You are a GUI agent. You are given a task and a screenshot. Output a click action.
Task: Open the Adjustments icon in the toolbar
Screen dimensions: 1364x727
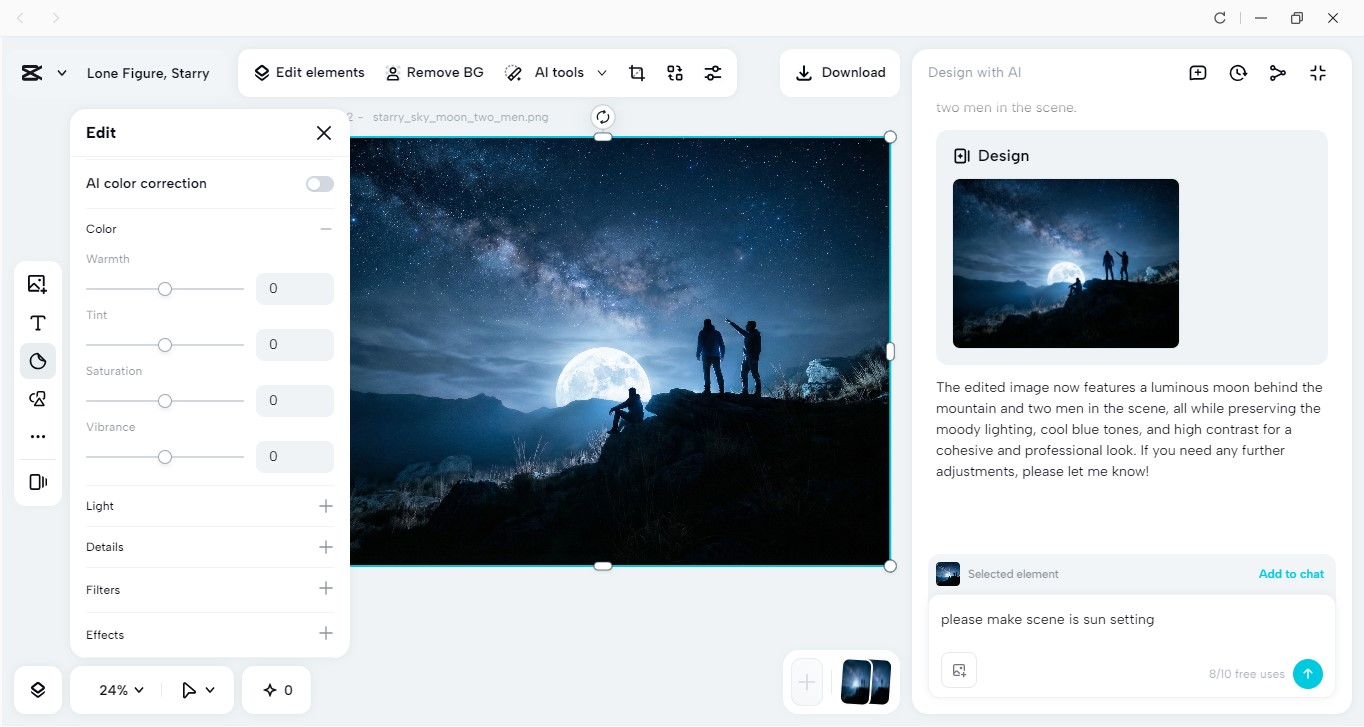tap(712, 72)
